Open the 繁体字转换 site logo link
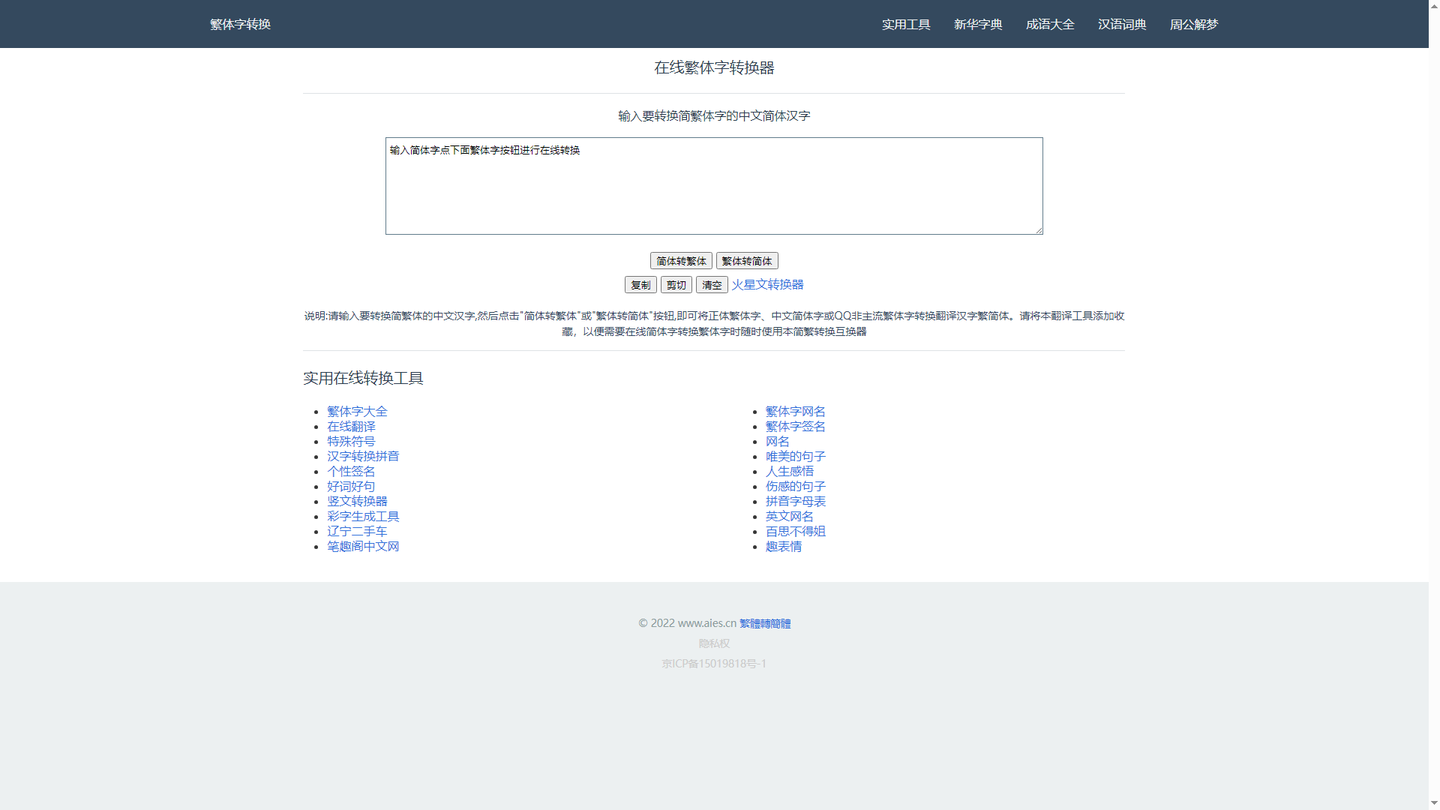 (240, 24)
